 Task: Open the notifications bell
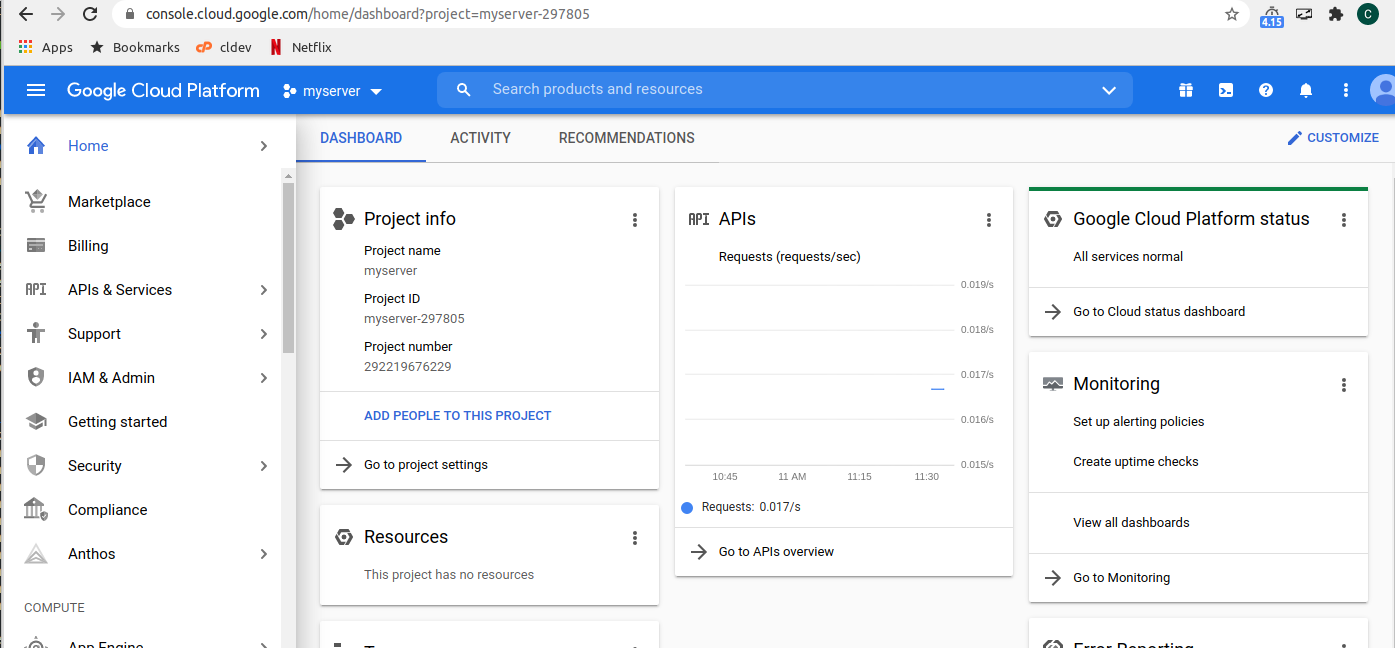pyautogui.click(x=1306, y=90)
